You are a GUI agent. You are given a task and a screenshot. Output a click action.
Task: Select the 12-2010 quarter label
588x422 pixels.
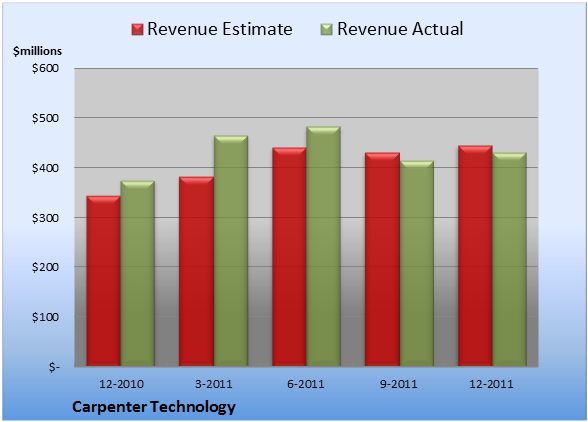[121, 384]
